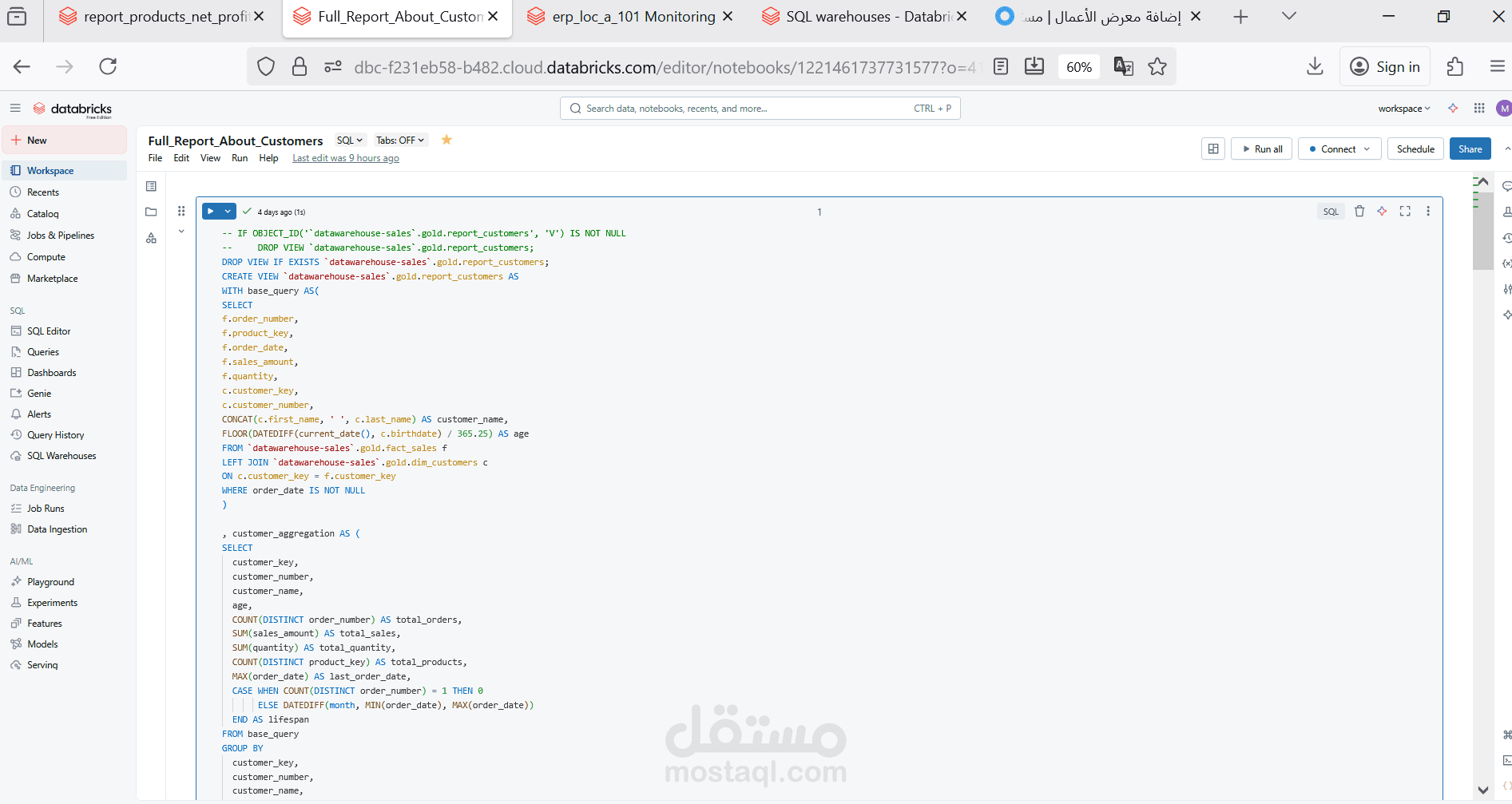1512x804 pixels.
Task: Open Marketplace in sidebar
Action: coord(64,279)
